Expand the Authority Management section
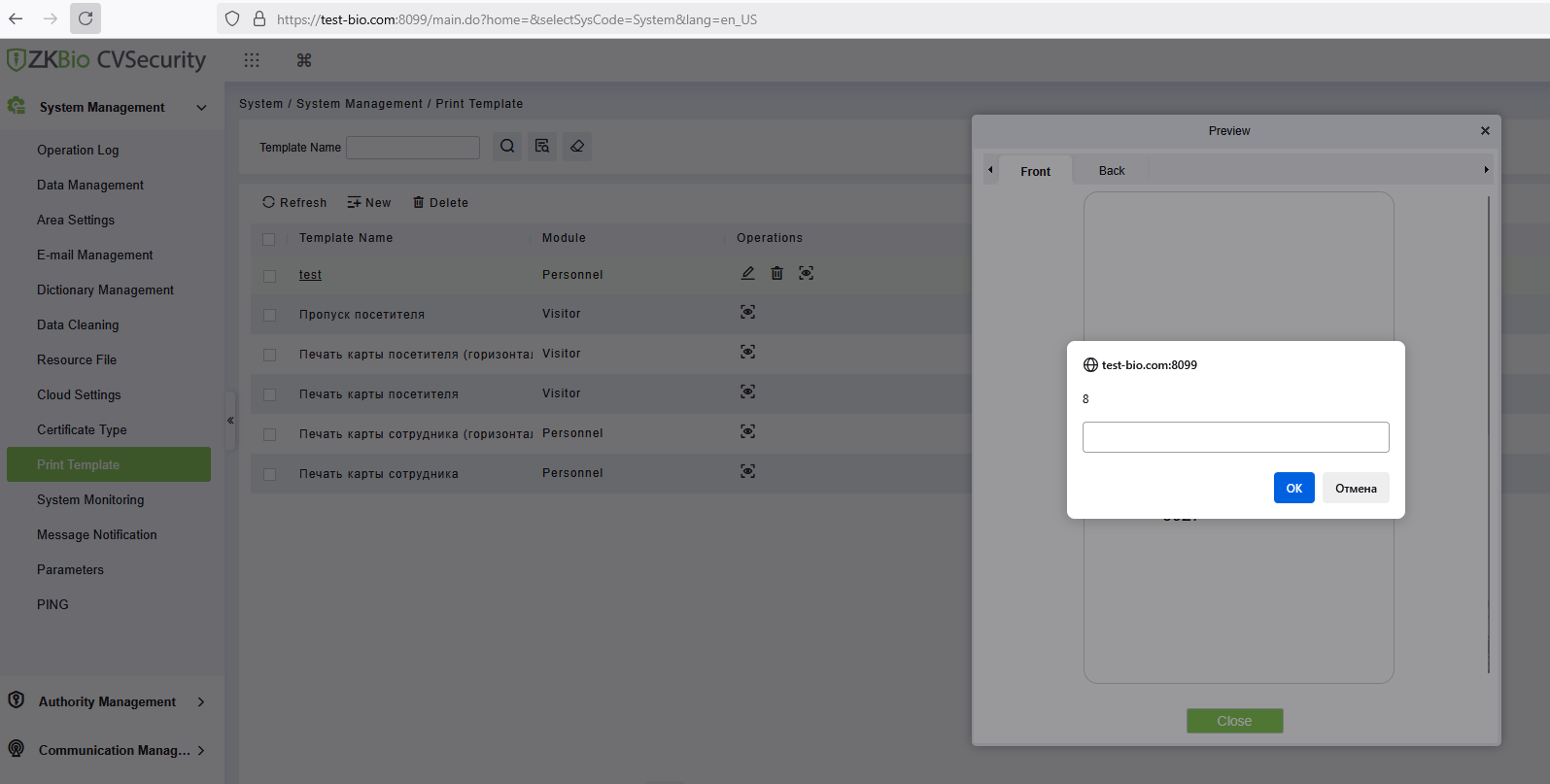 click(x=201, y=701)
